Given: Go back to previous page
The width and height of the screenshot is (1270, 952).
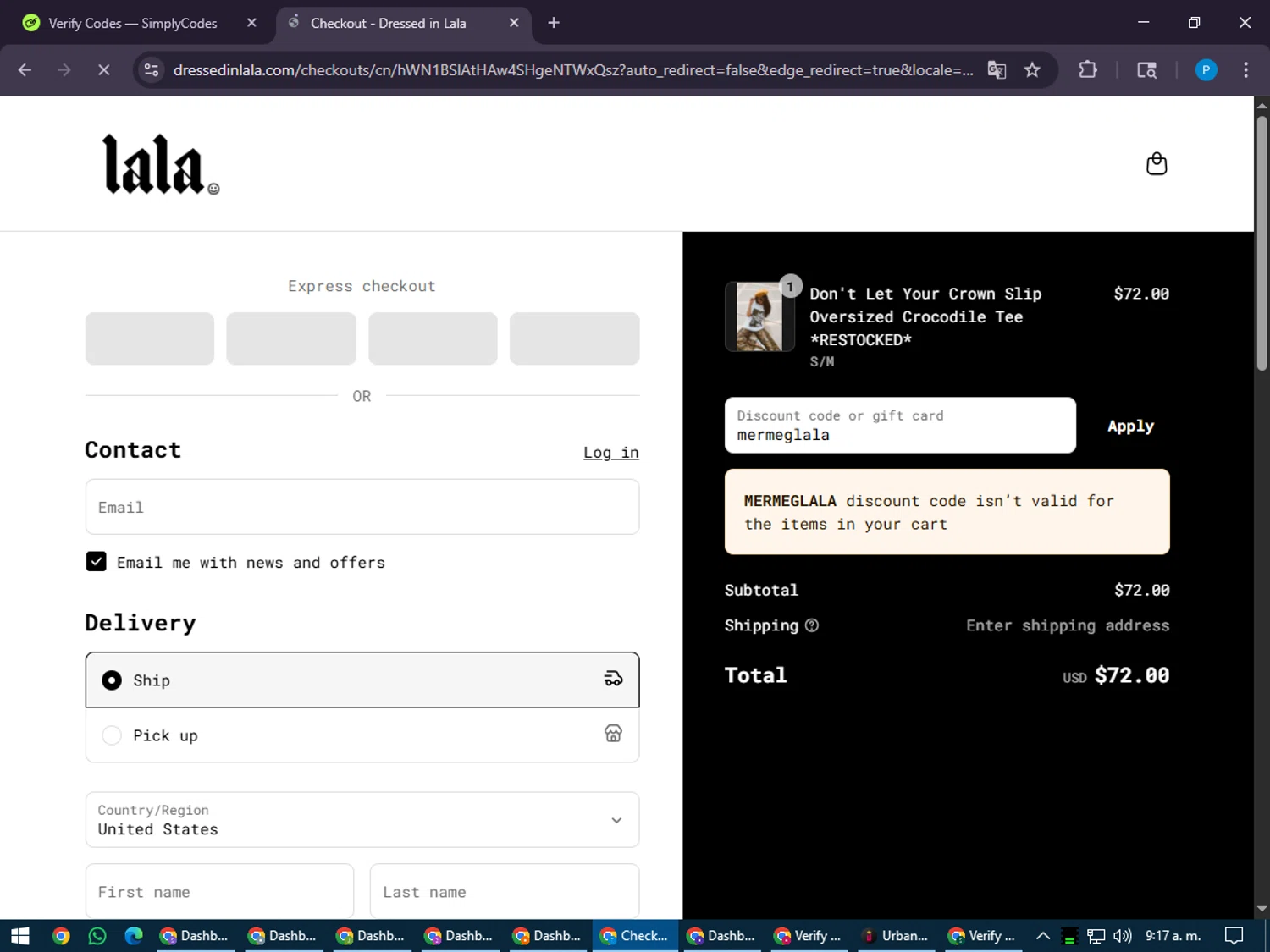Looking at the screenshot, I should click(25, 70).
